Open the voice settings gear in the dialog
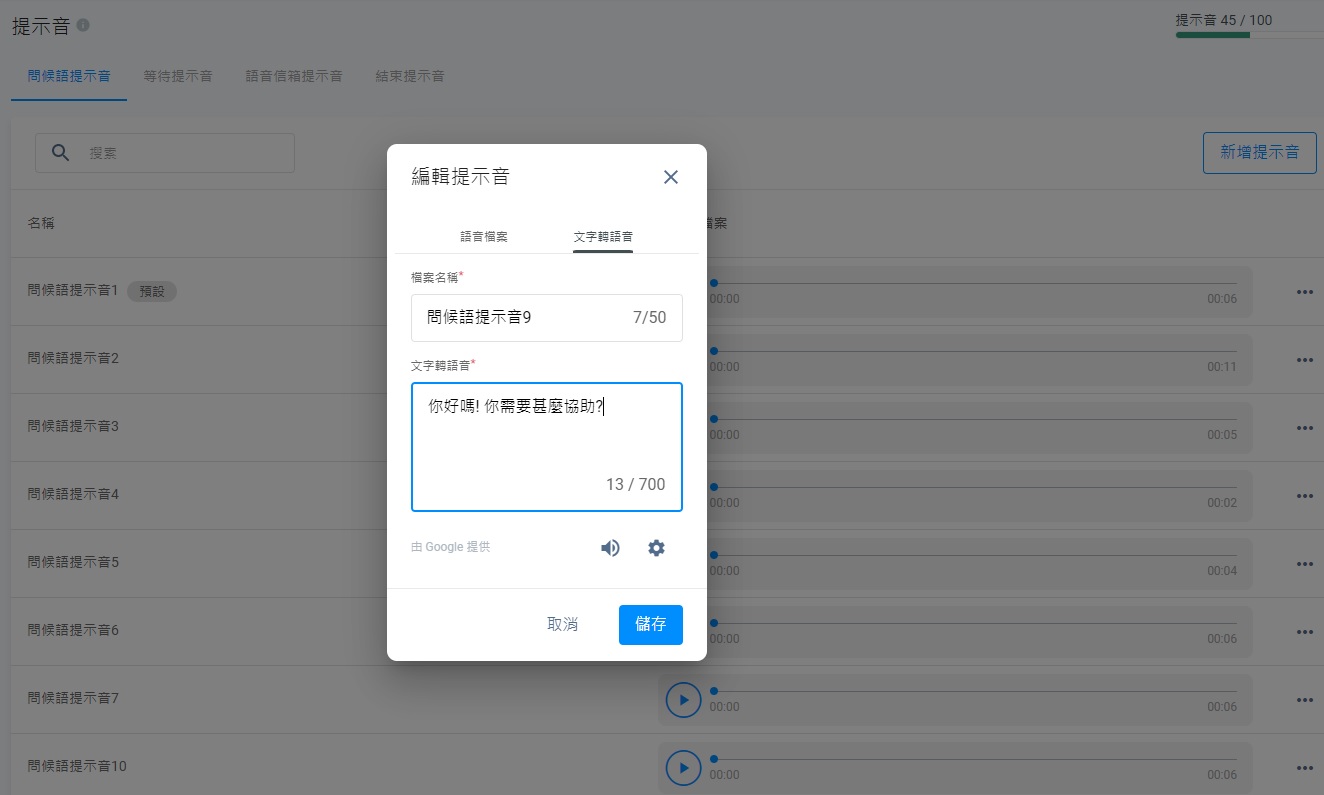Image resolution: width=1324 pixels, height=795 pixels. click(656, 548)
